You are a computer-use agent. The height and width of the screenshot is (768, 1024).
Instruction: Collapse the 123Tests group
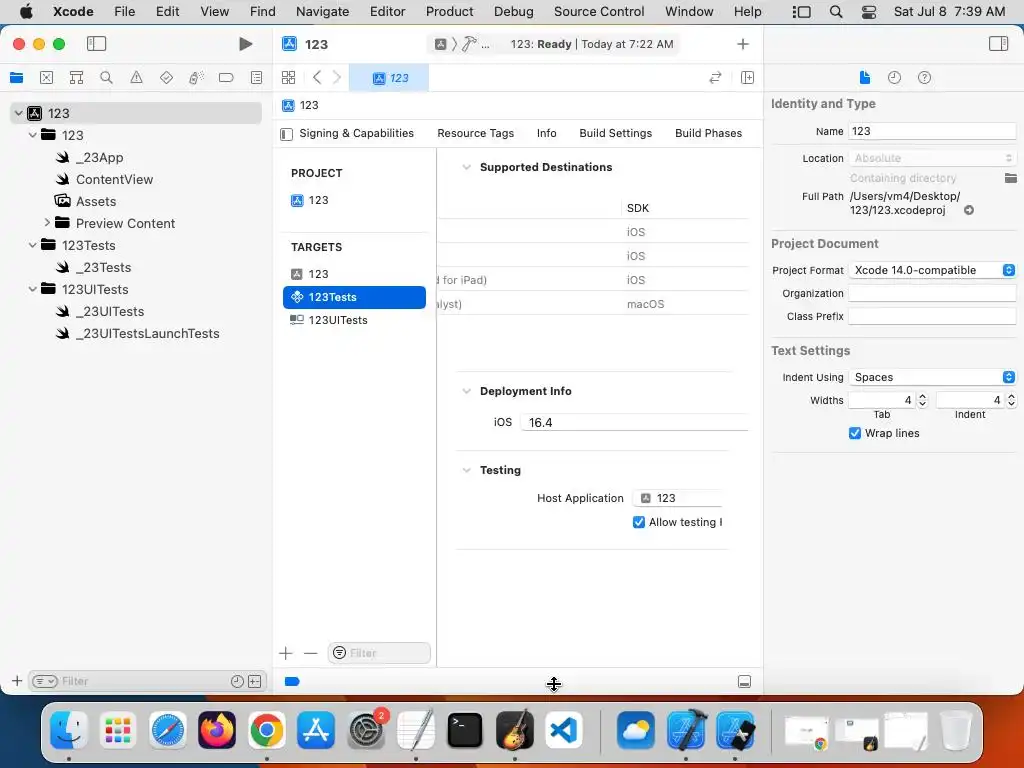pos(33,245)
